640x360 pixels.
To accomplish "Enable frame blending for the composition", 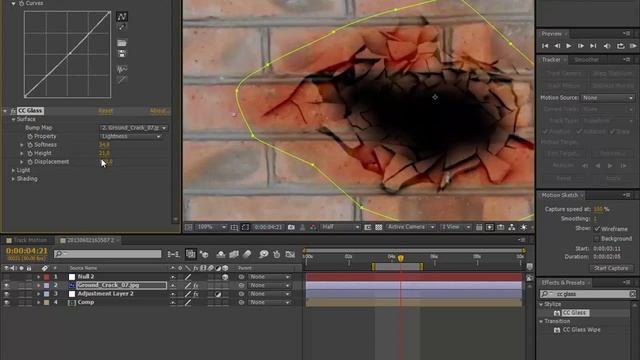I will tap(234, 254).
